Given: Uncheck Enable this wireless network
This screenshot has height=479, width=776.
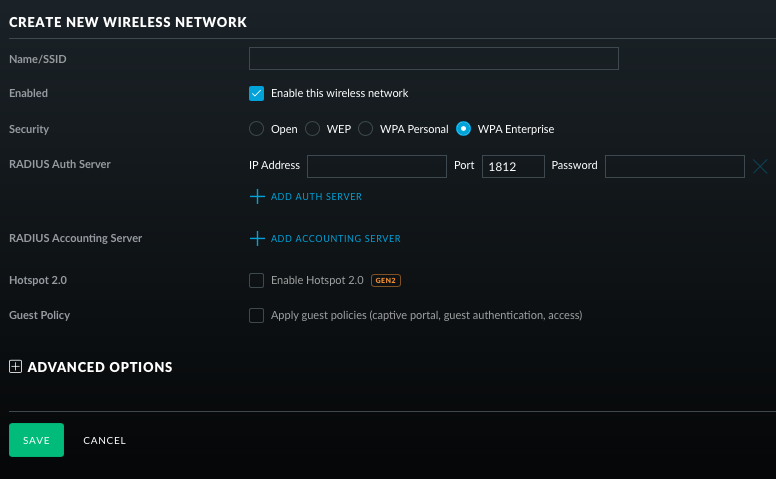Looking at the screenshot, I should pos(256,94).
